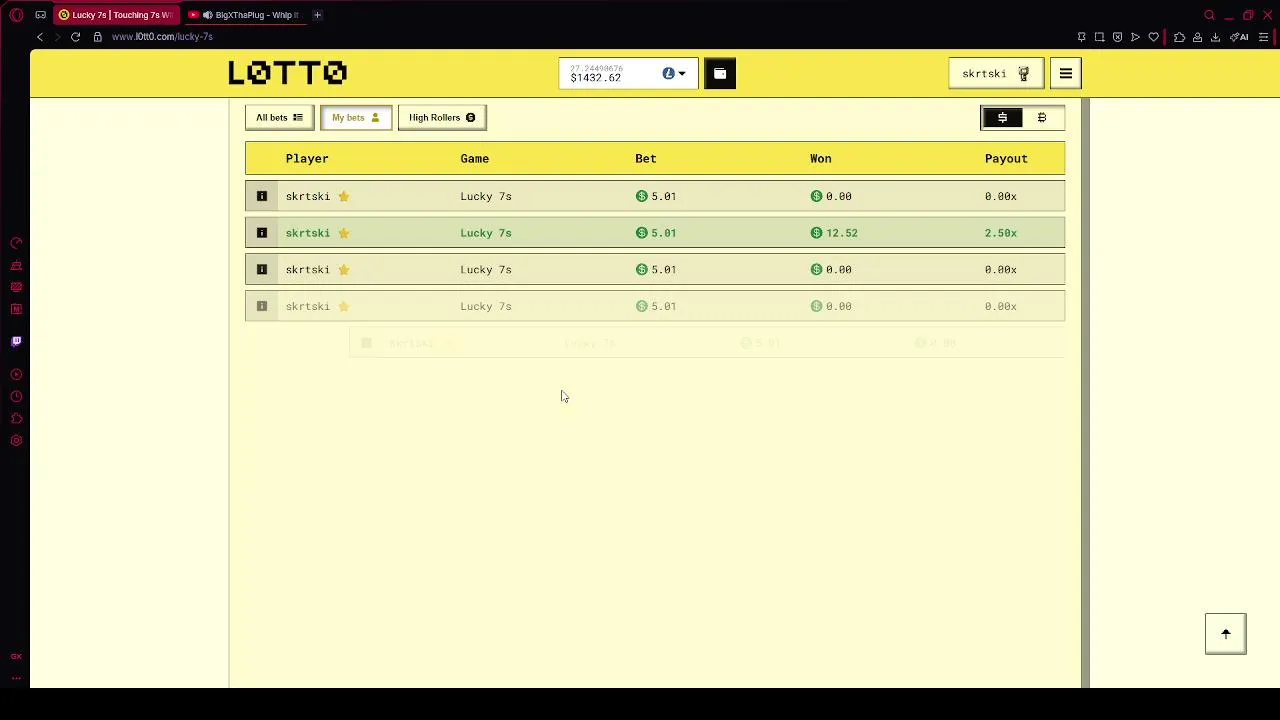Mute the audio on the YouTube tab
Screen dimensions: 1280x720
point(207,15)
